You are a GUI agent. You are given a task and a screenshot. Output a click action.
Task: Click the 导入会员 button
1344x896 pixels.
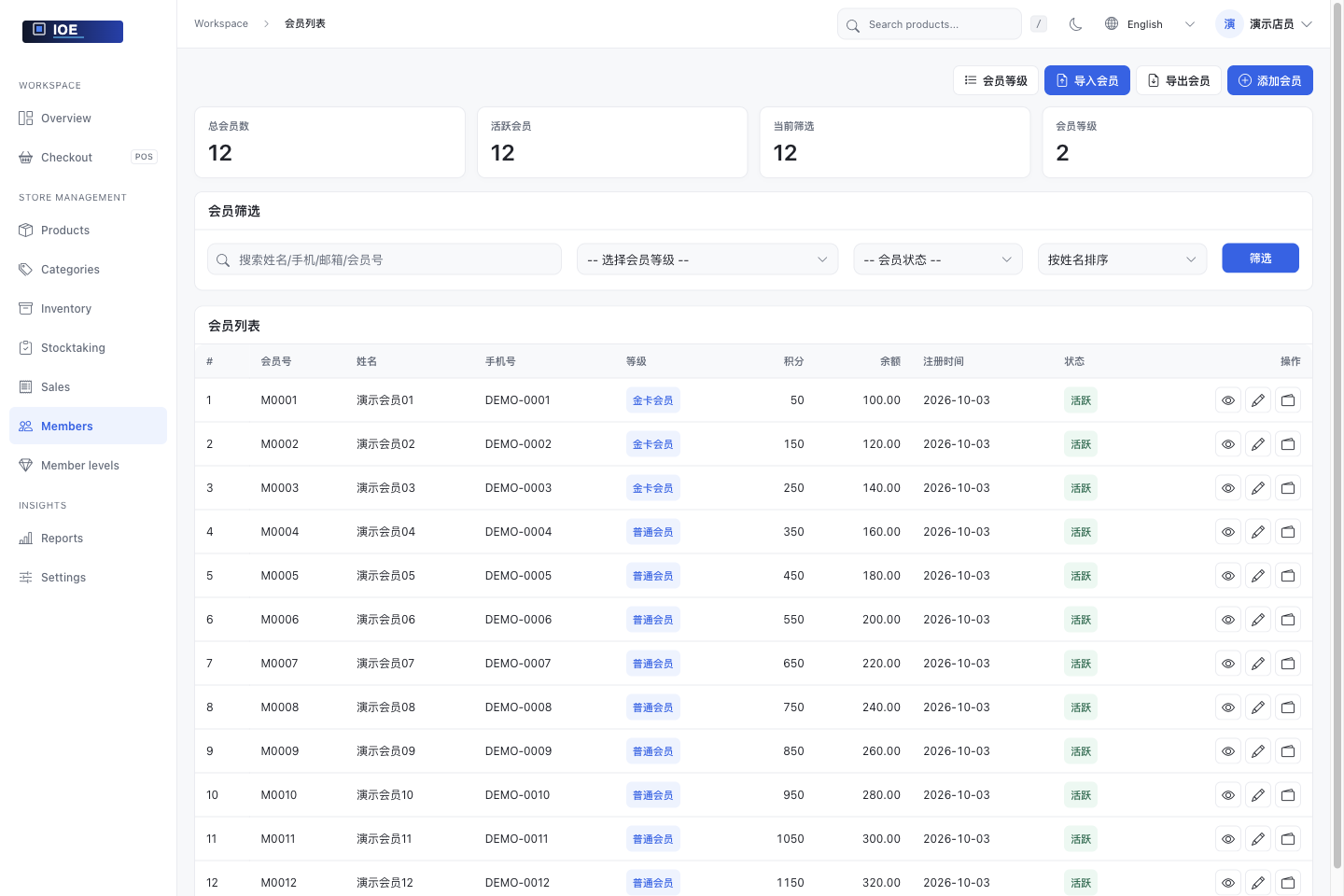(1087, 80)
